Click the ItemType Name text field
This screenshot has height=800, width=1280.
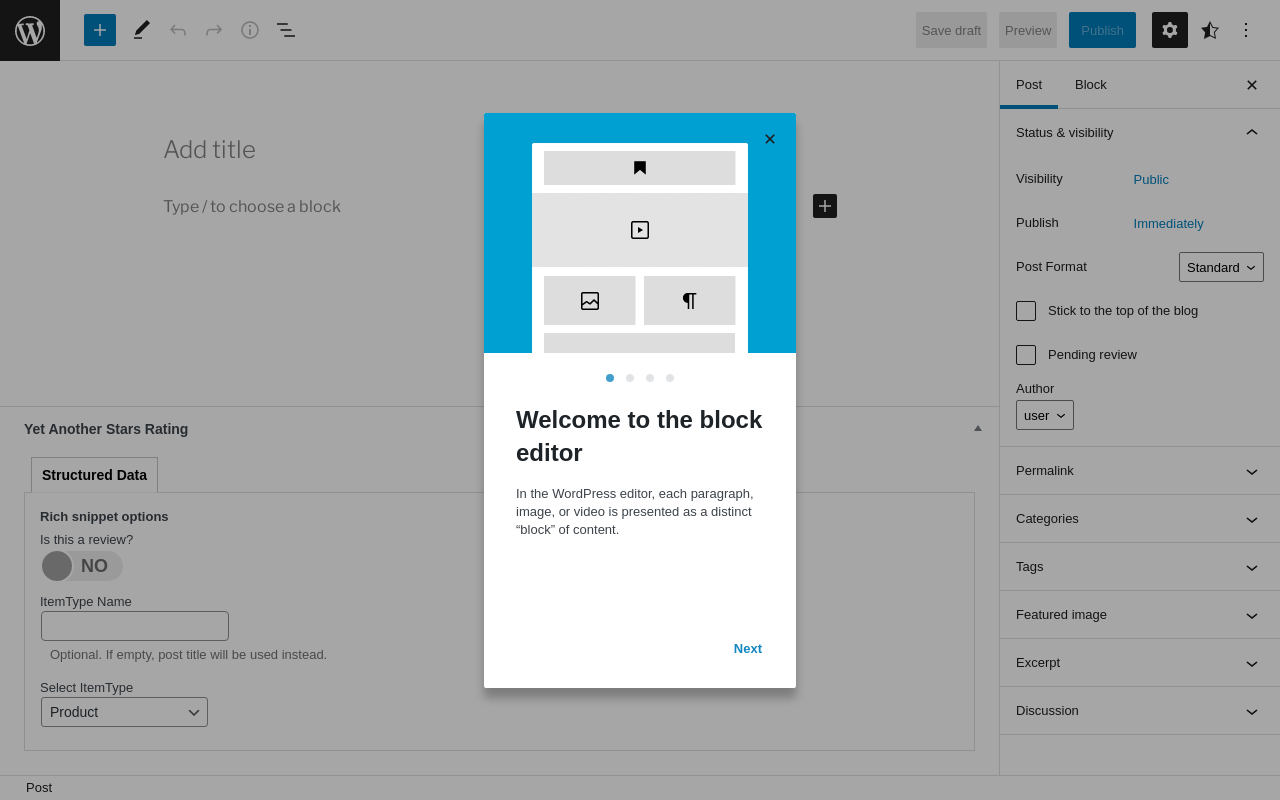(135, 626)
